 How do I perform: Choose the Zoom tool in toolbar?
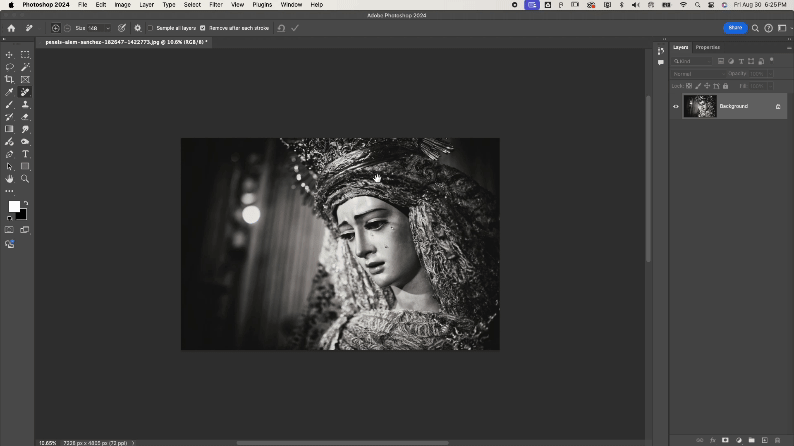(25, 179)
